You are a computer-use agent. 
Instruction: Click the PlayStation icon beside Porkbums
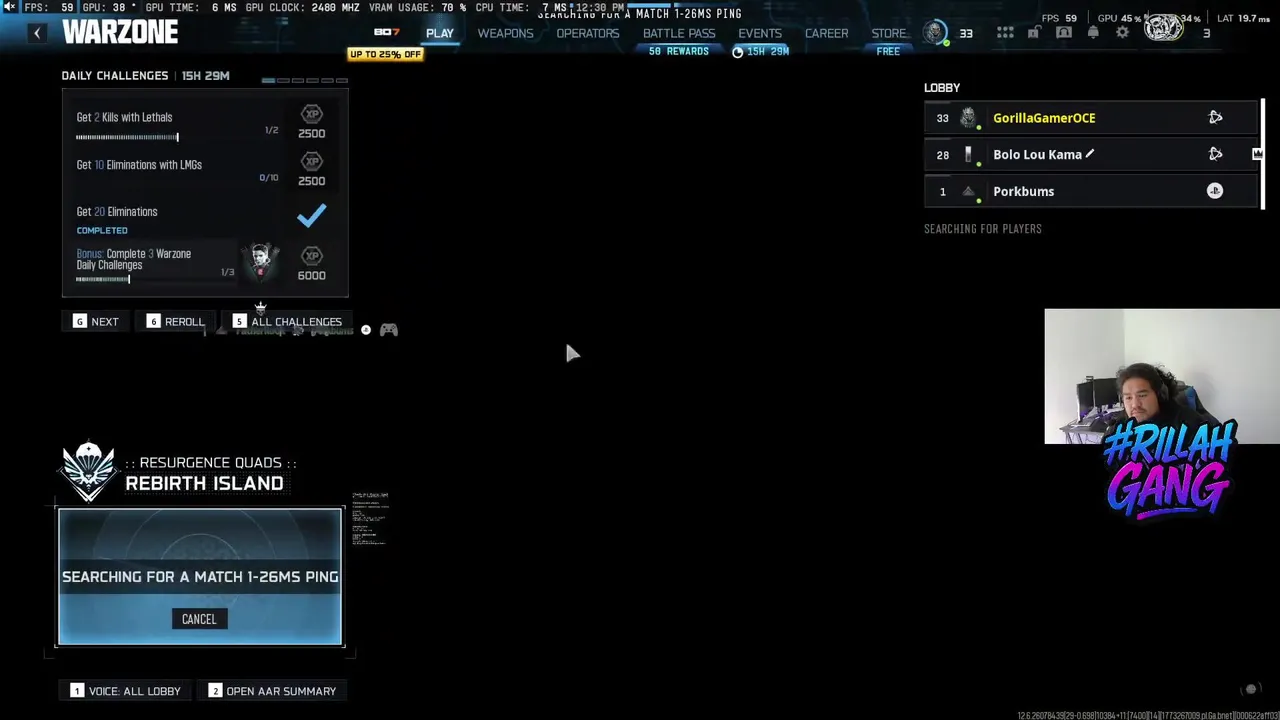coord(1215,191)
